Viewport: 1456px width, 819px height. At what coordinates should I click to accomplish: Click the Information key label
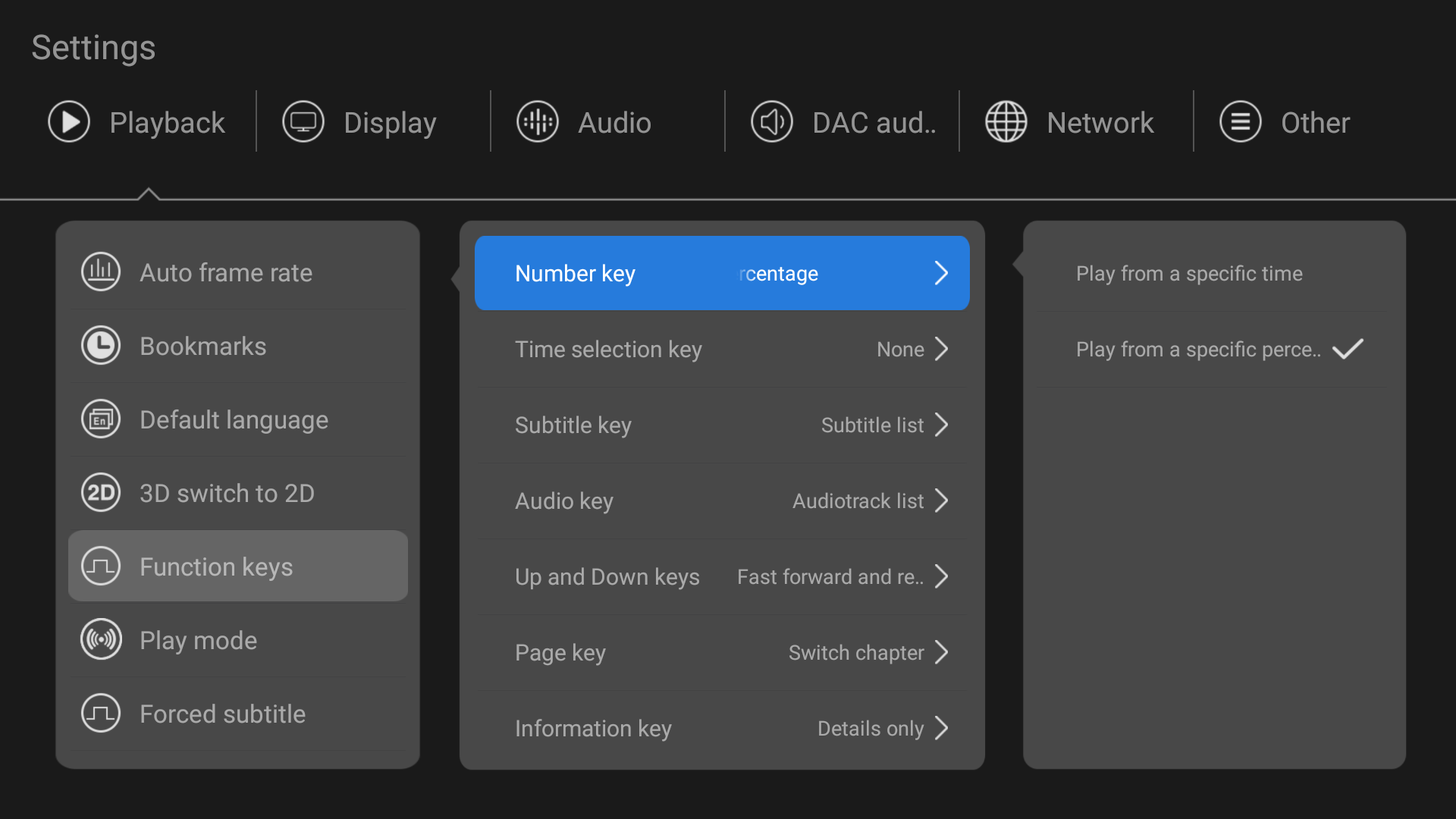[x=593, y=728]
